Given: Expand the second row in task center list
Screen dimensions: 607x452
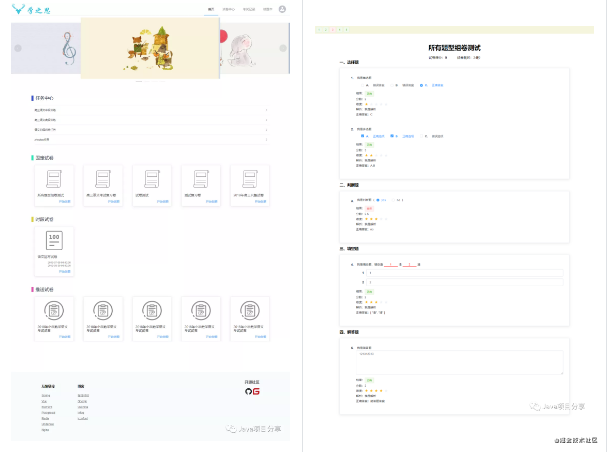Looking at the screenshot, I should 151,120.
